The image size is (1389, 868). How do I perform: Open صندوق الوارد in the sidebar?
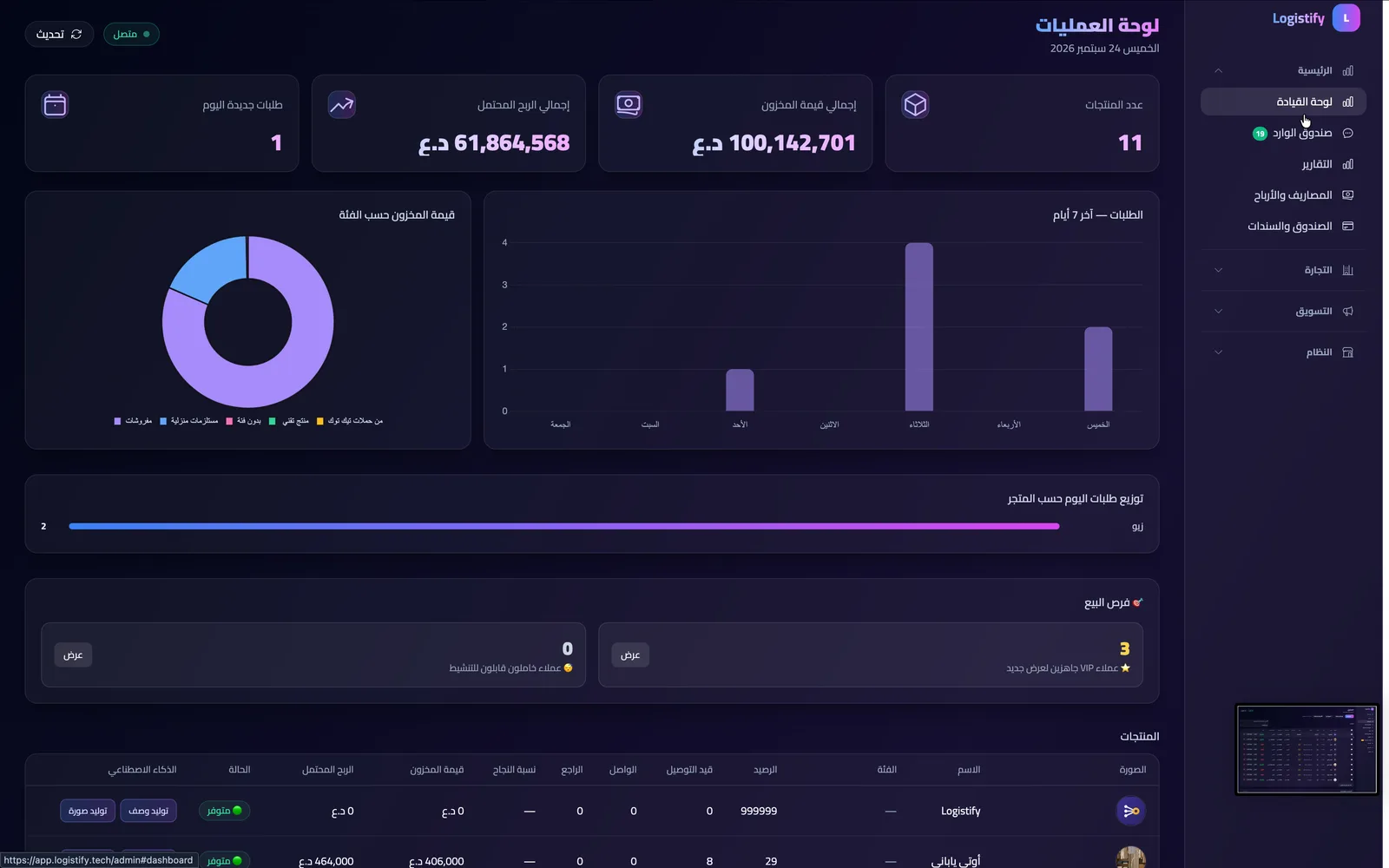pos(1283,133)
